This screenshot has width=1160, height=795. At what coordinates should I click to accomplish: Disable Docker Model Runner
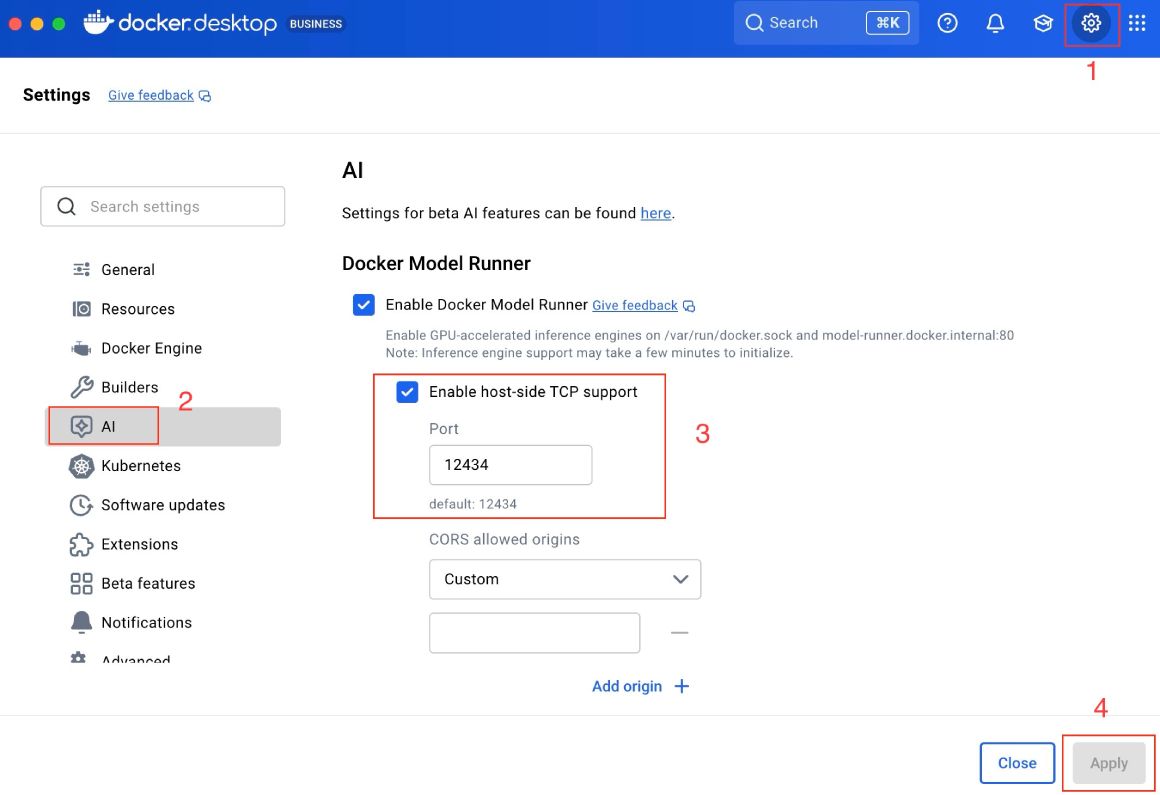tap(363, 304)
